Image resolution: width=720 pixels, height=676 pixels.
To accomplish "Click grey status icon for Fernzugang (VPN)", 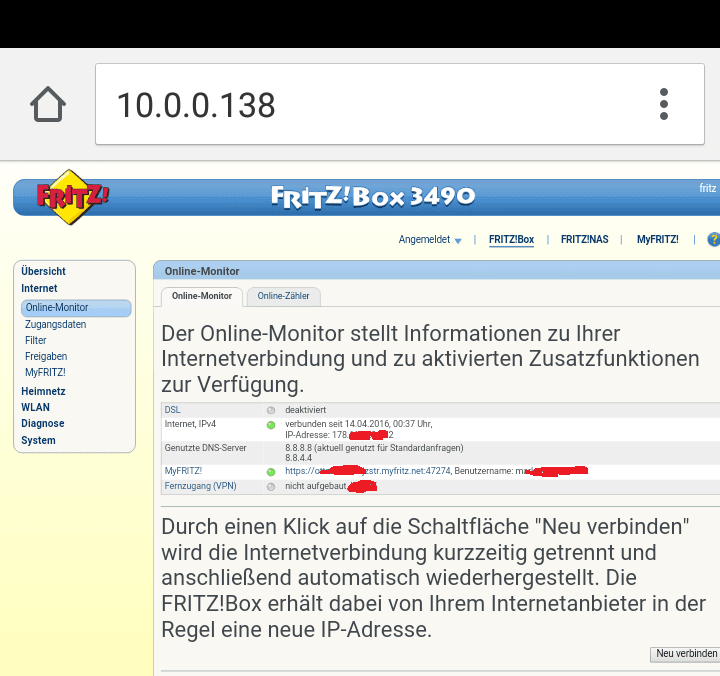I will (x=271, y=486).
